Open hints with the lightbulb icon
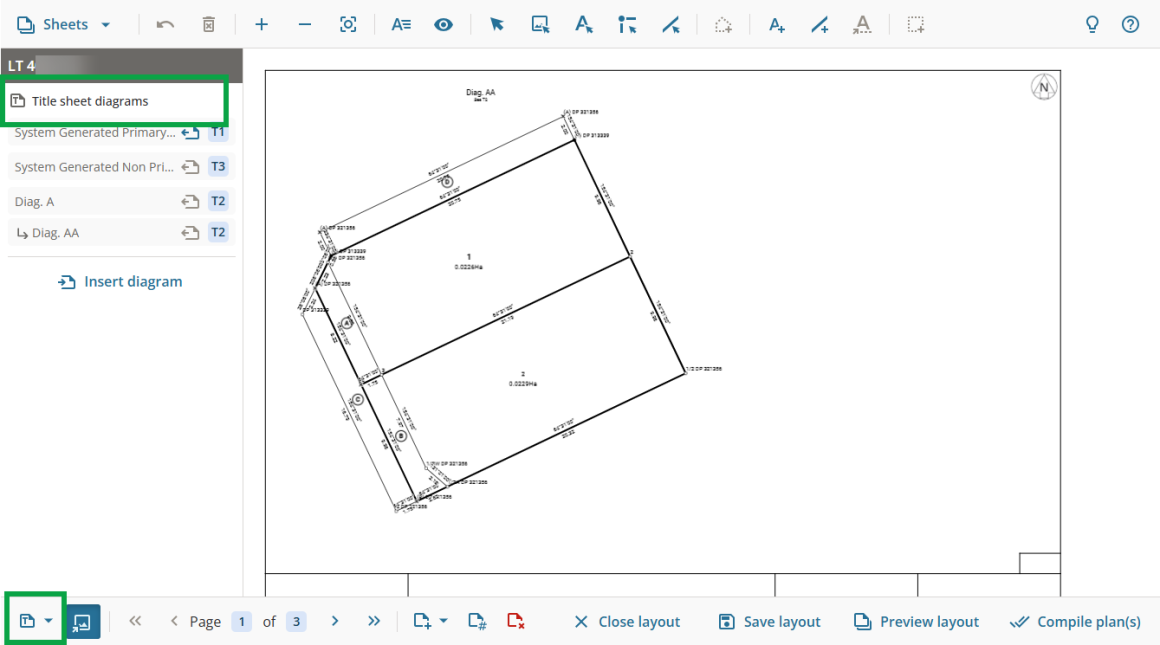The width and height of the screenshot is (1160, 645). point(1092,24)
